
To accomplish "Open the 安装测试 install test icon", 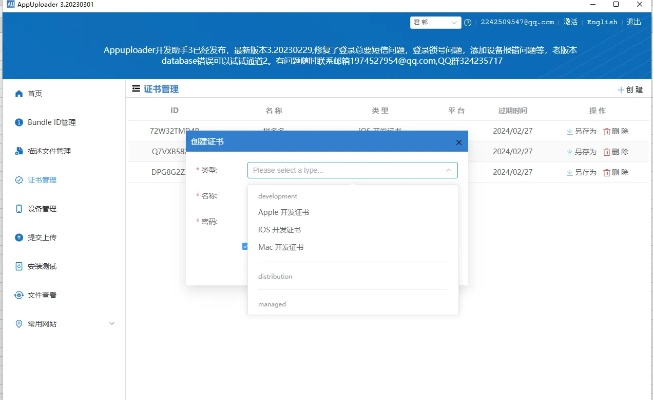I will [x=18, y=267].
